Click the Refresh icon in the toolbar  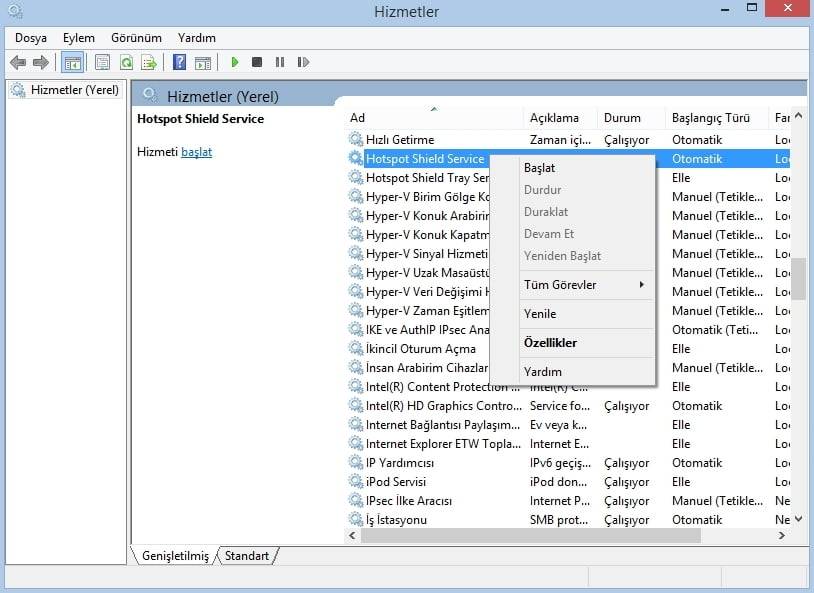[x=126, y=63]
